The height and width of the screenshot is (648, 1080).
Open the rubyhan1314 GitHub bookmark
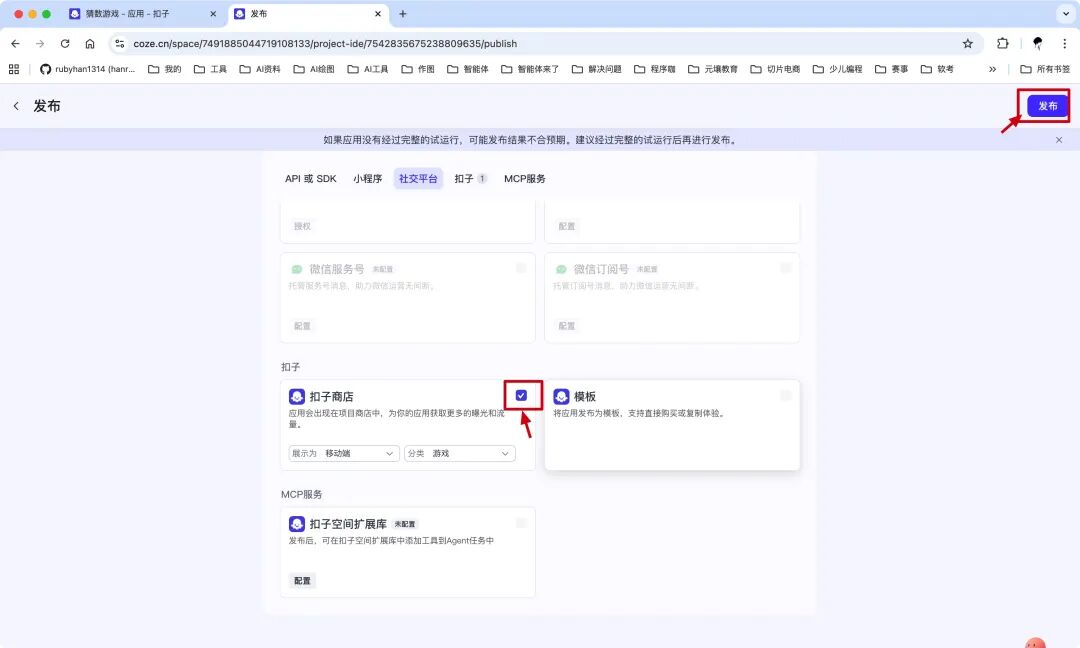[87, 69]
